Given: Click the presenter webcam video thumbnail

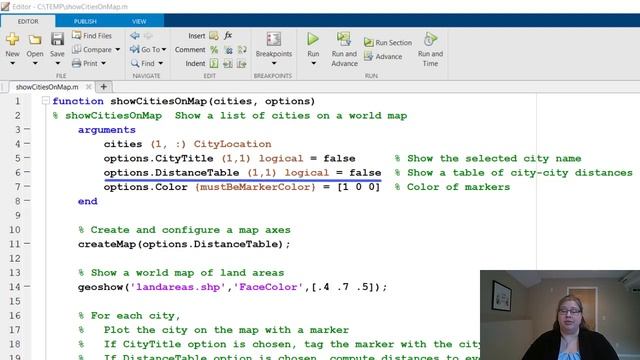Looking at the screenshot, I should click(560, 315).
